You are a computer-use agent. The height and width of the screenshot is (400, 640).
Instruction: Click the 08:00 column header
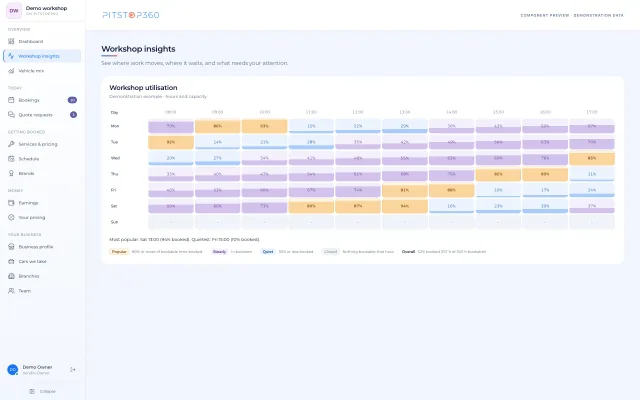click(x=171, y=112)
